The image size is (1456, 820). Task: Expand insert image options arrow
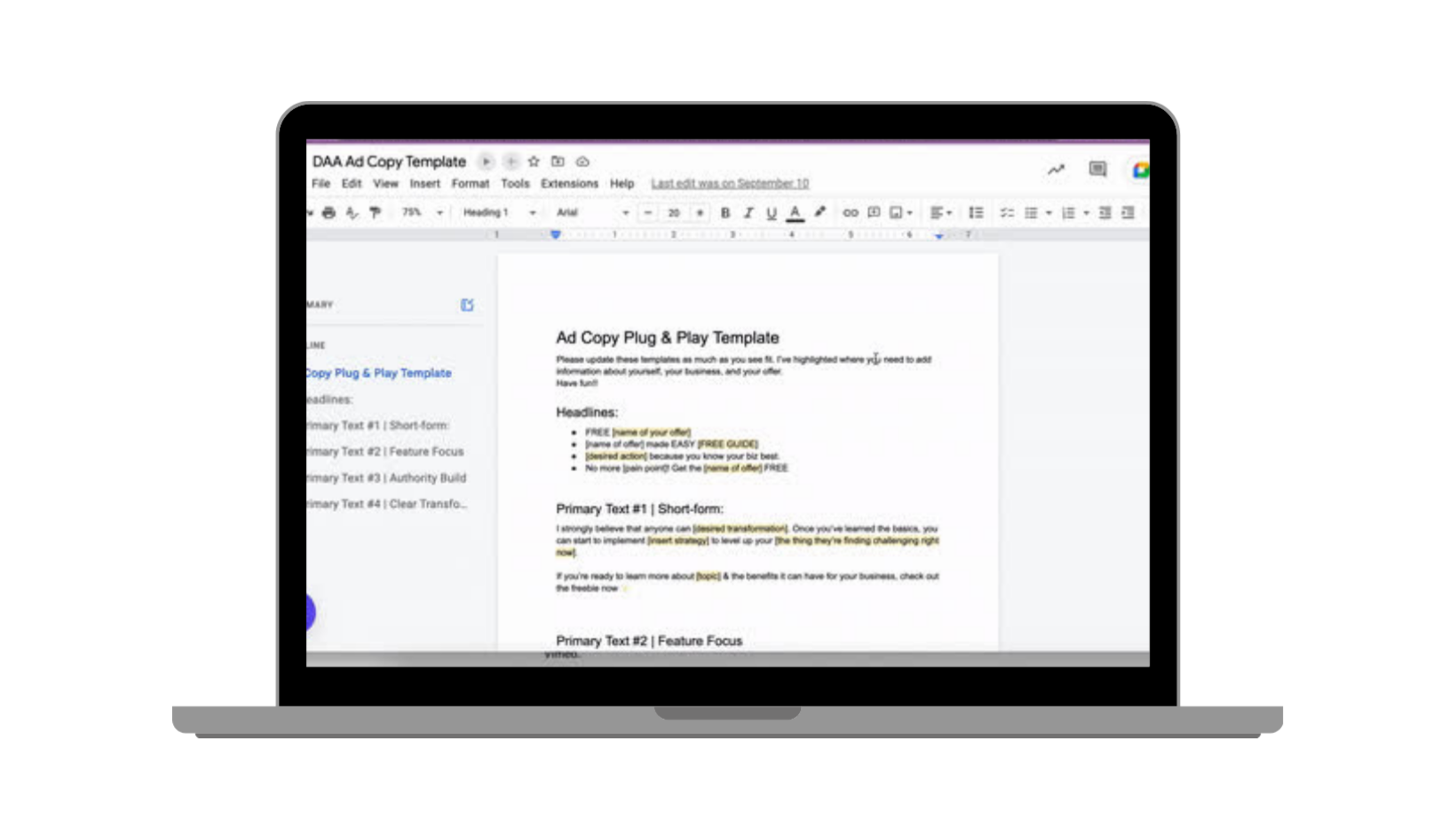(910, 213)
